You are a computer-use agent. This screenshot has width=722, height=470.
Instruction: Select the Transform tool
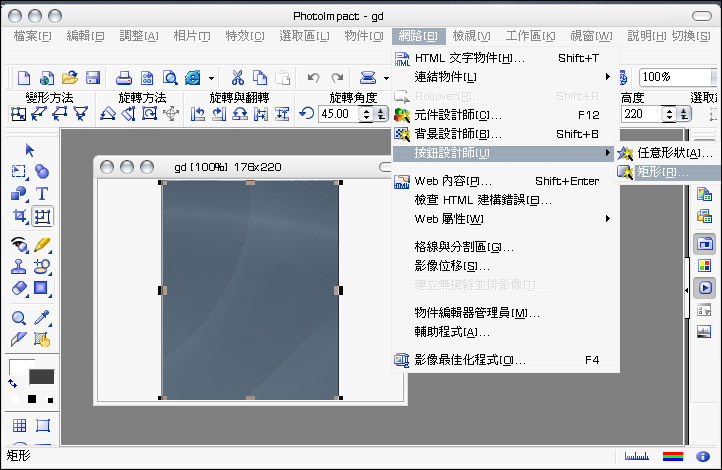(x=42, y=216)
